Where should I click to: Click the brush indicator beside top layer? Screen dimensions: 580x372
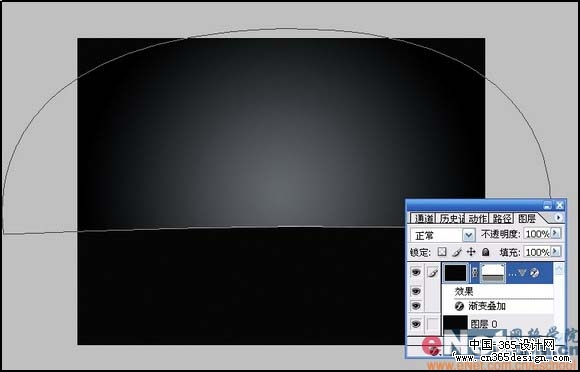pyautogui.click(x=432, y=273)
